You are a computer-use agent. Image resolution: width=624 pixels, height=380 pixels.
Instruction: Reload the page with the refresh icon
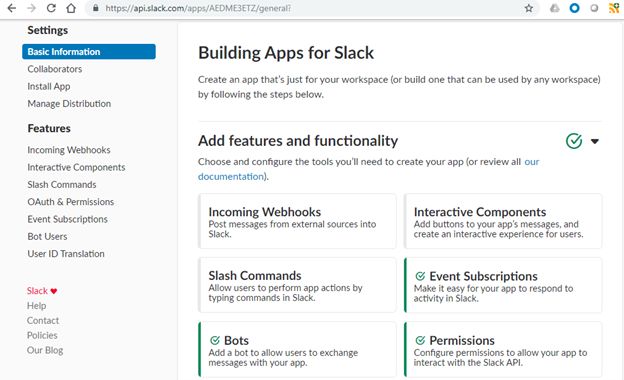51,8
